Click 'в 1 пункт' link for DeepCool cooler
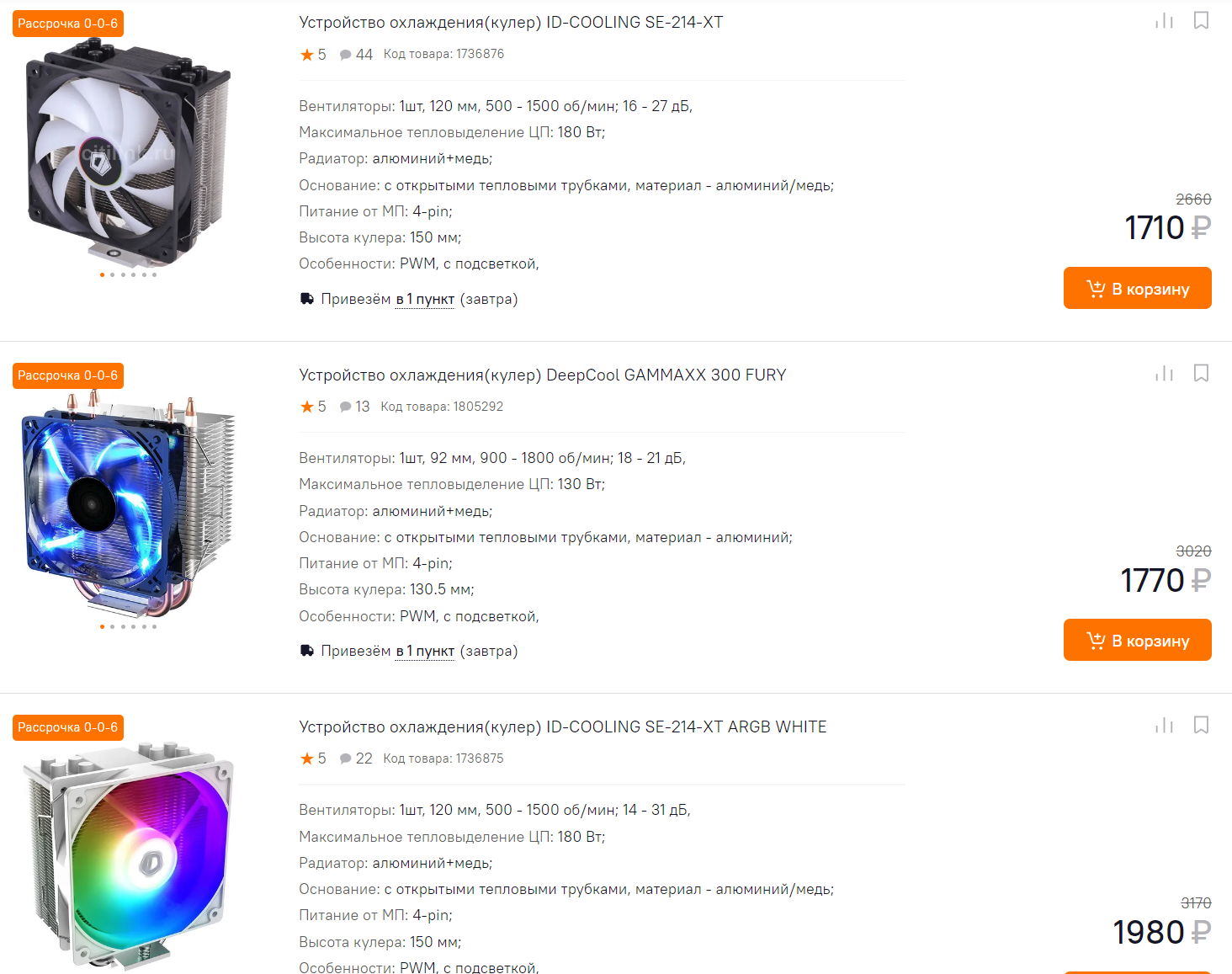 (425, 652)
